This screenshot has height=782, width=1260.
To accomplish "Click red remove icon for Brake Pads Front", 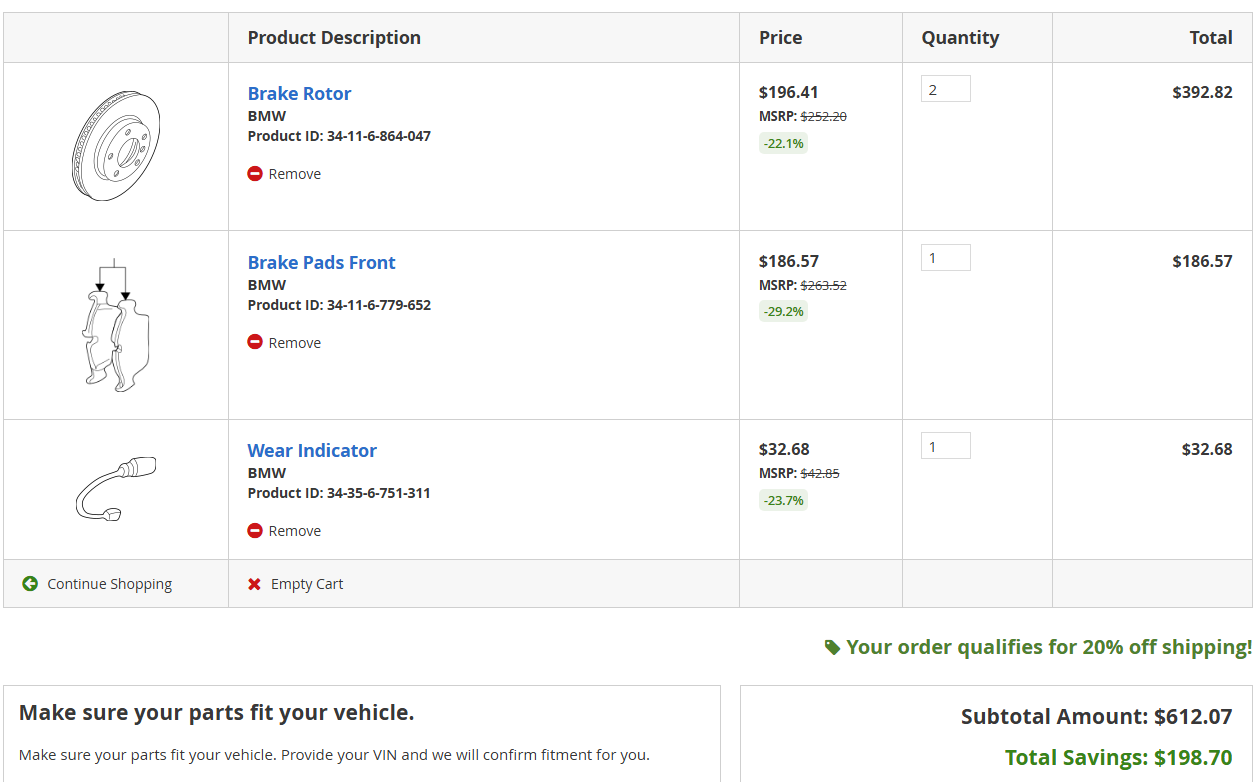I will 255,342.
